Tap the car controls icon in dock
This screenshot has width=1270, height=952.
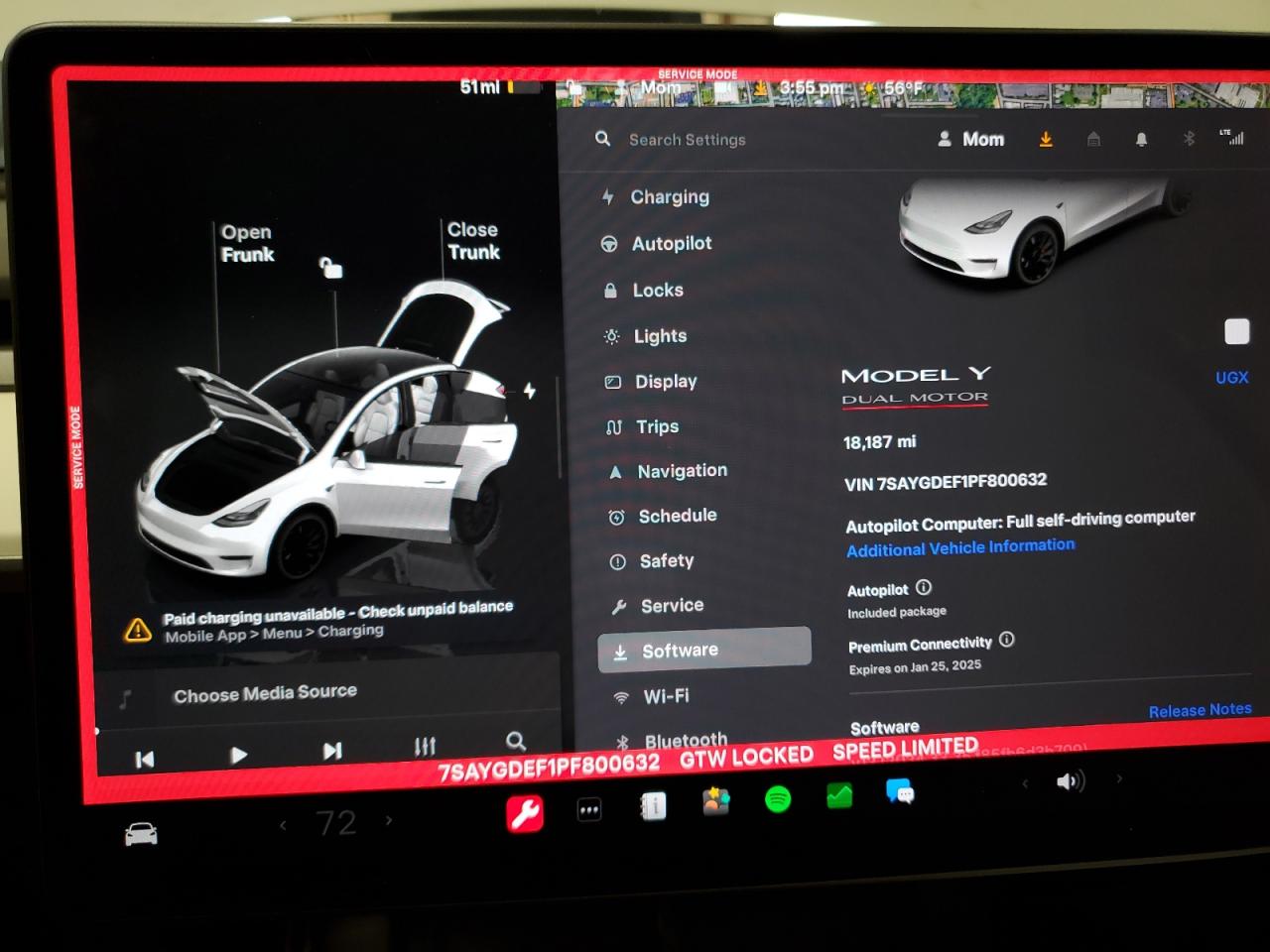tap(141, 834)
